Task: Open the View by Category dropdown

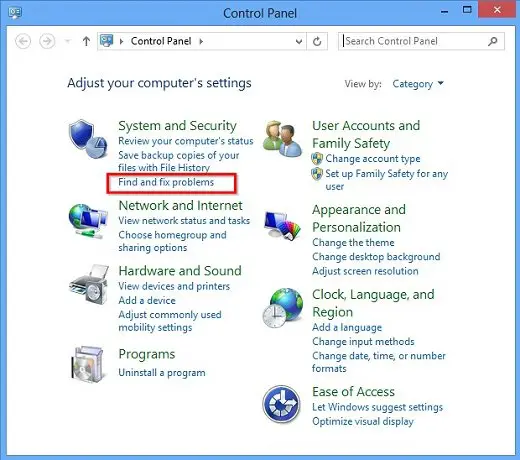Action: pos(418,84)
